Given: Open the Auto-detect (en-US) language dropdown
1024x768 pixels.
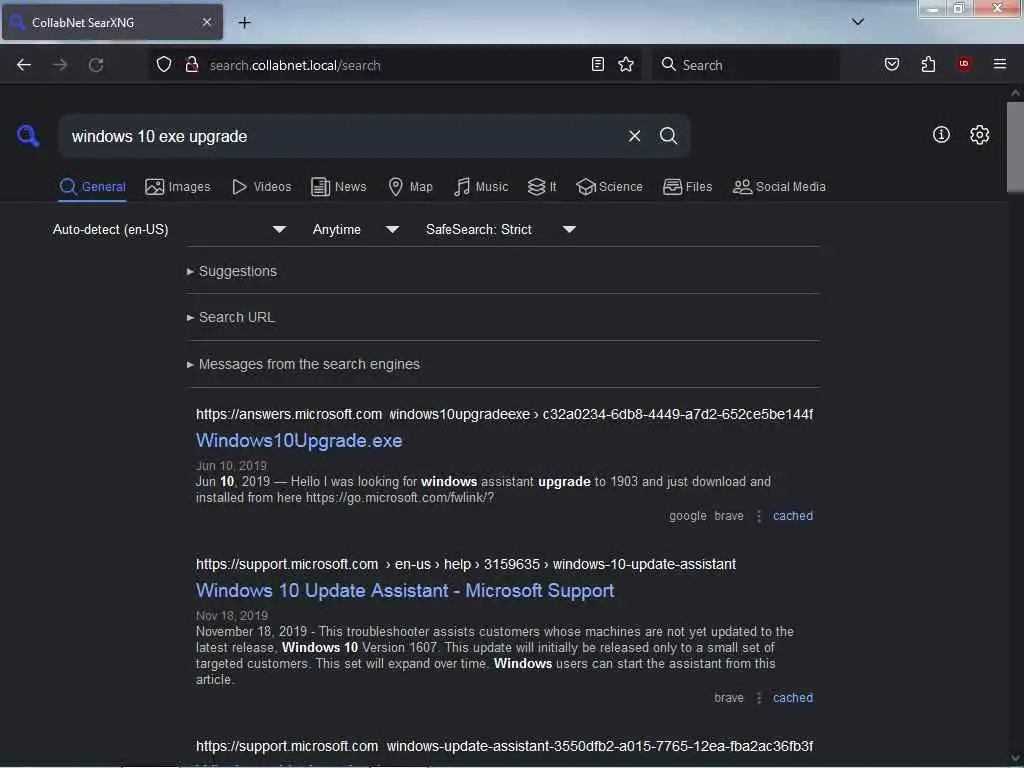Looking at the screenshot, I should tap(169, 229).
